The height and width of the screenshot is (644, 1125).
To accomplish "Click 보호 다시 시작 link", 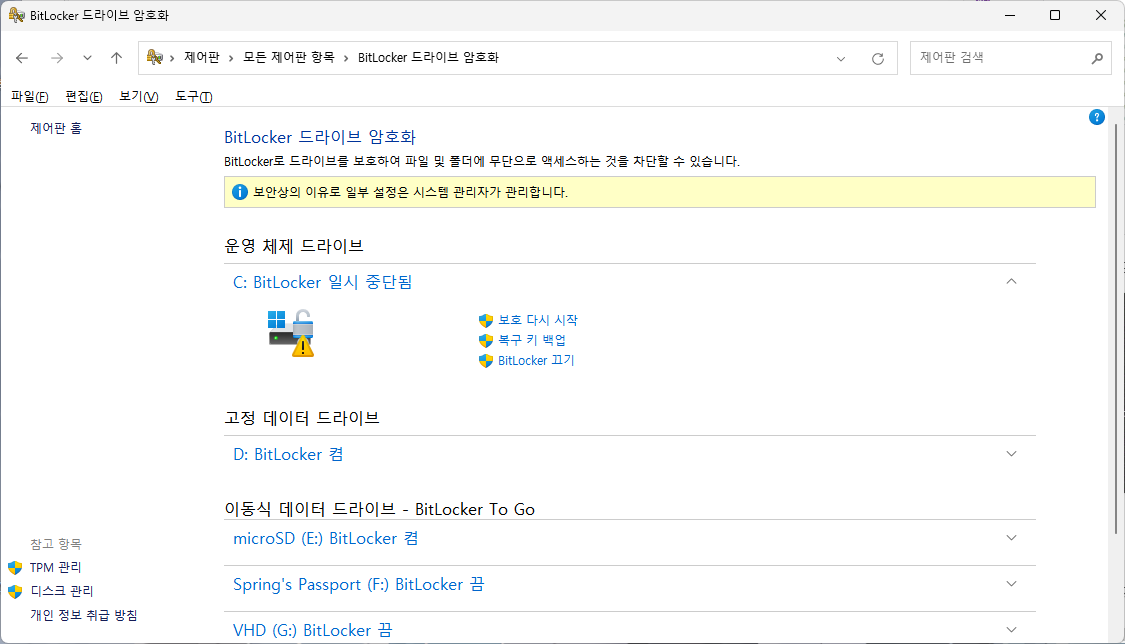I will pos(537,320).
